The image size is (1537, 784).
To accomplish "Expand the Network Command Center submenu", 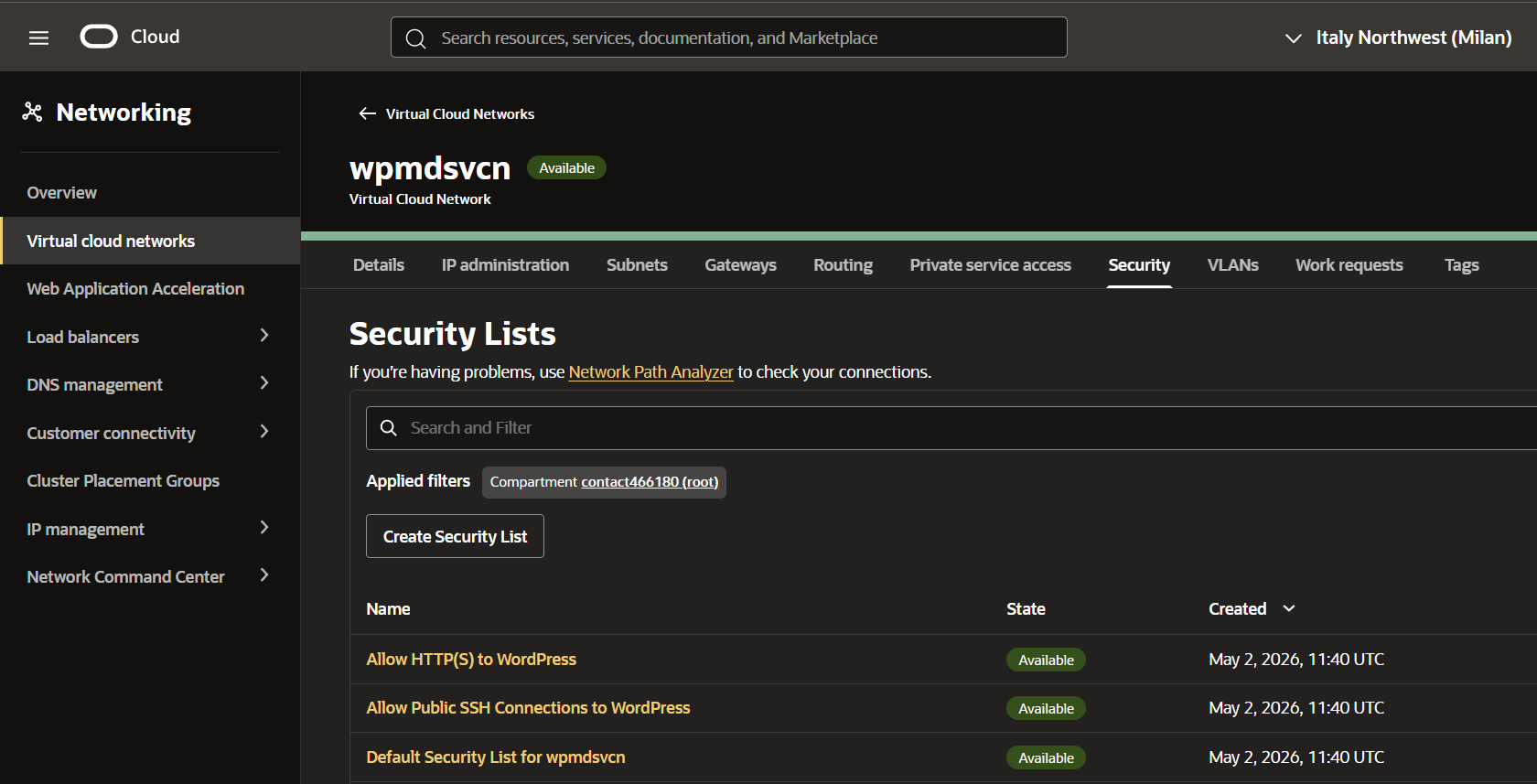I will pyautogui.click(x=264, y=575).
